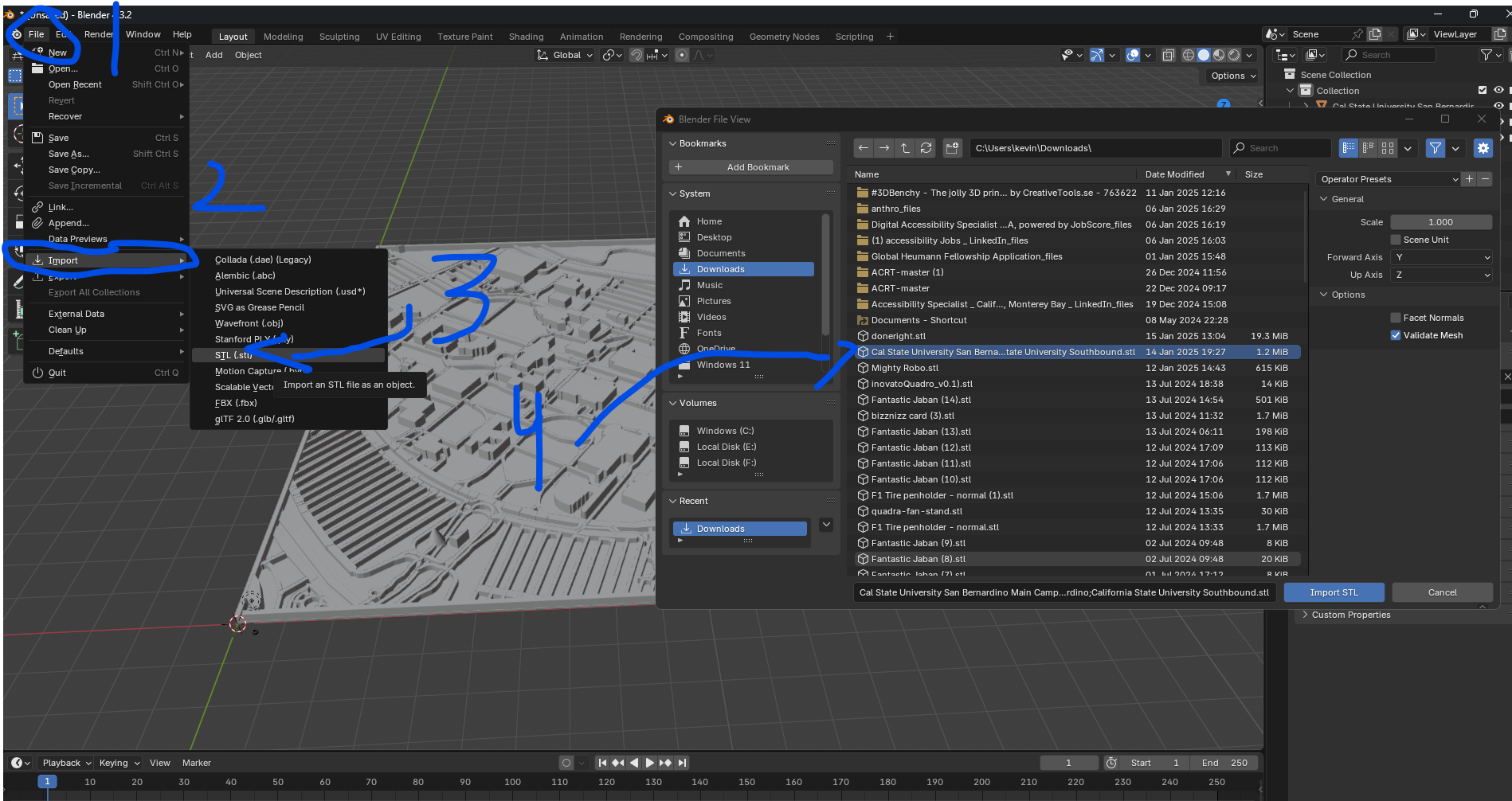
Task: Remove operator preset with minus button
Action: click(x=1485, y=179)
